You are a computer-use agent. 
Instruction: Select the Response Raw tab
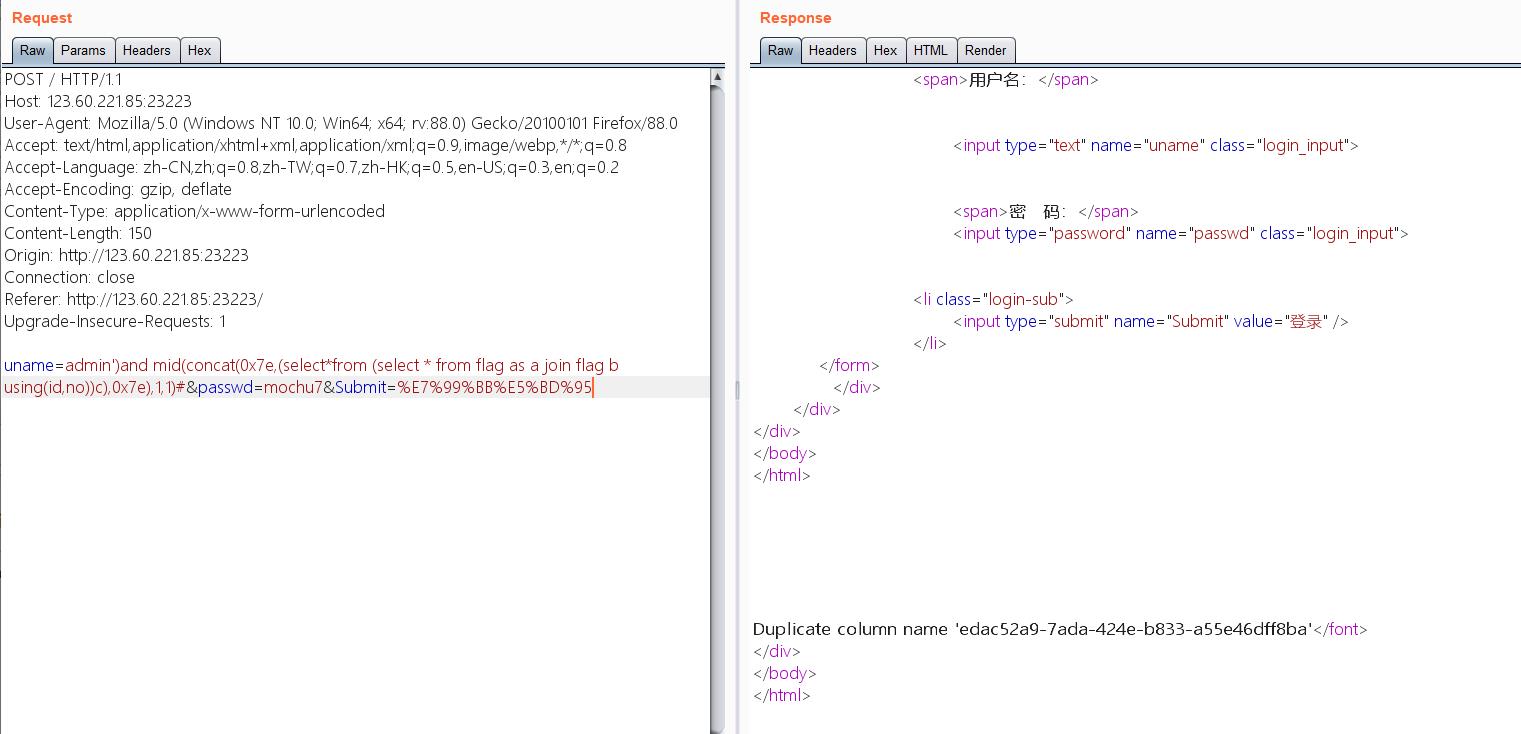[x=781, y=50]
